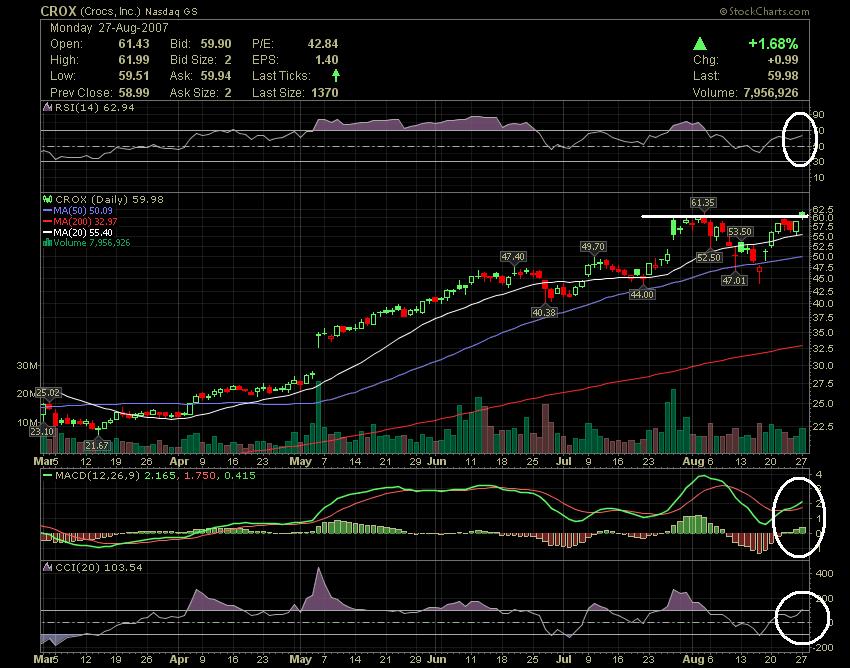This screenshot has height=668, width=850.
Task: Click the small icon beside CCI(20) label
Action: coord(48,568)
